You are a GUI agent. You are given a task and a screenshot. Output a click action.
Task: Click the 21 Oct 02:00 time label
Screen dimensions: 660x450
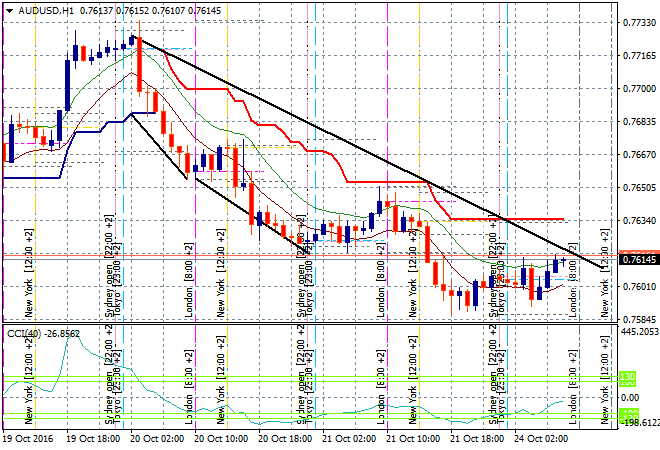point(349,439)
